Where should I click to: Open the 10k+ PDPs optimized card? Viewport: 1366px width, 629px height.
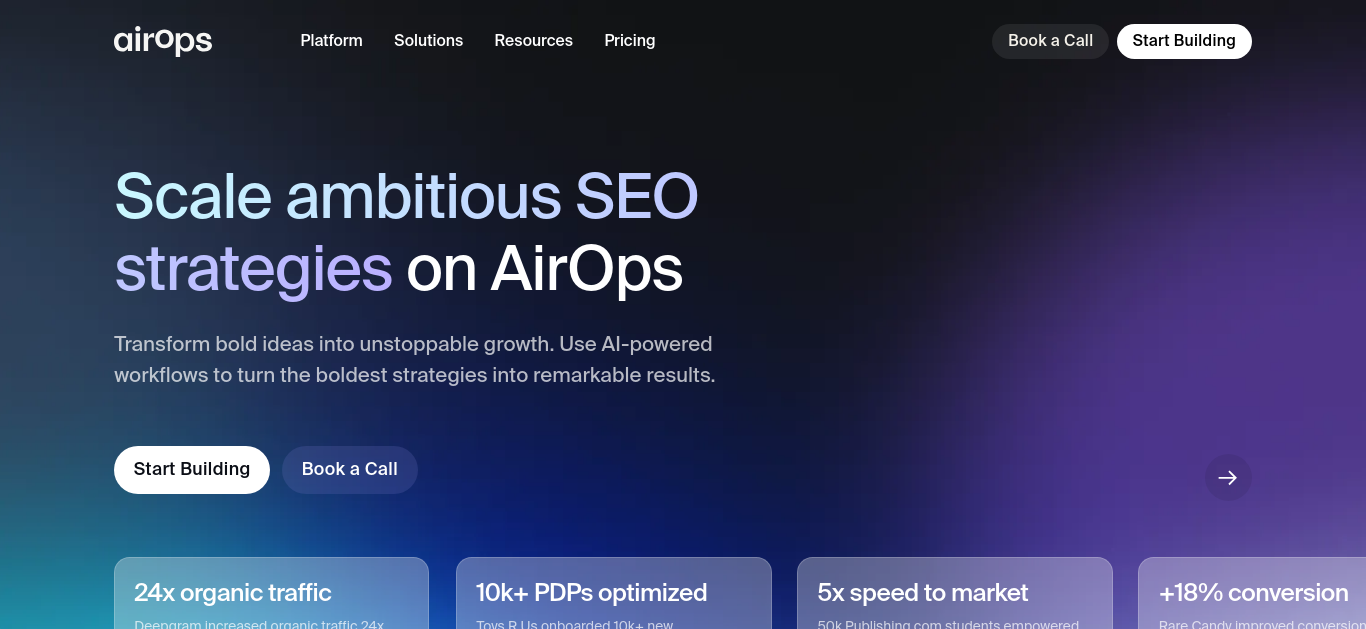(x=614, y=594)
